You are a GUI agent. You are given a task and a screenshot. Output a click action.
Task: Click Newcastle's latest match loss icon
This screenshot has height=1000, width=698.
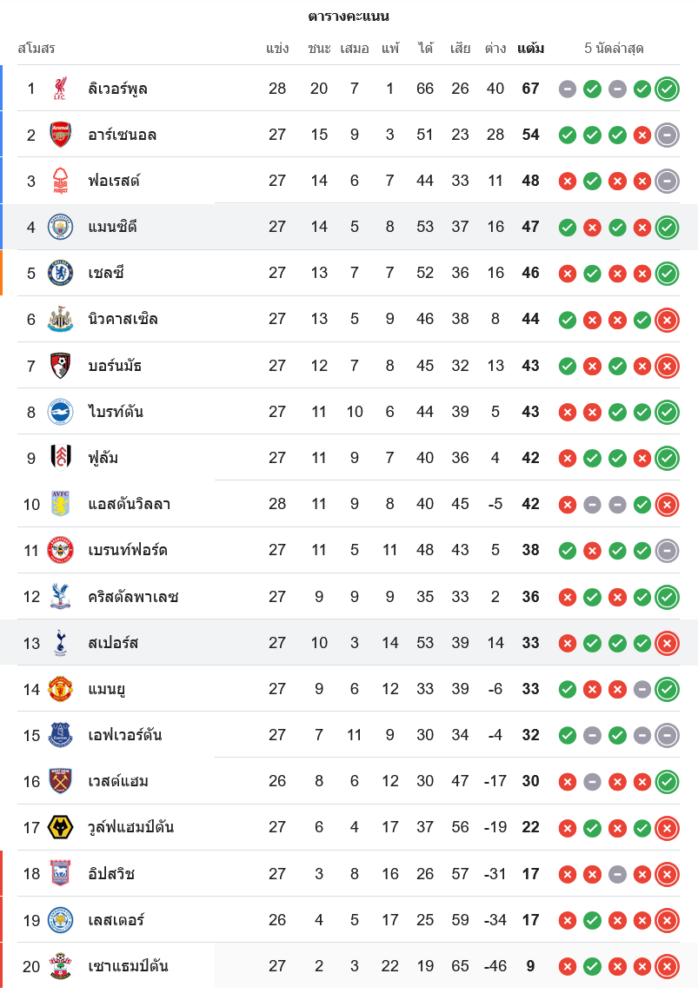(667, 320)
